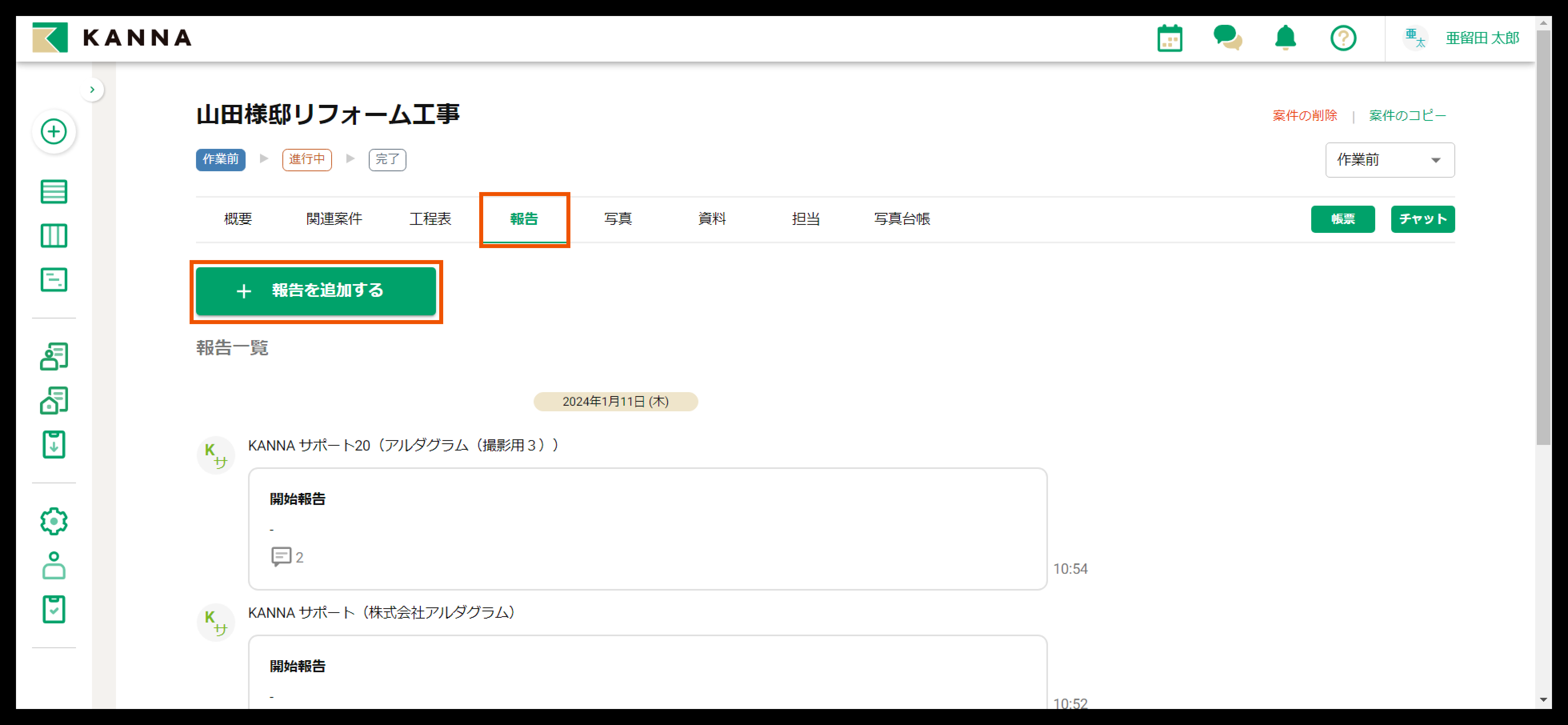Select the 完了 status badge
The image size is (1568, 725).
[387, 160]
